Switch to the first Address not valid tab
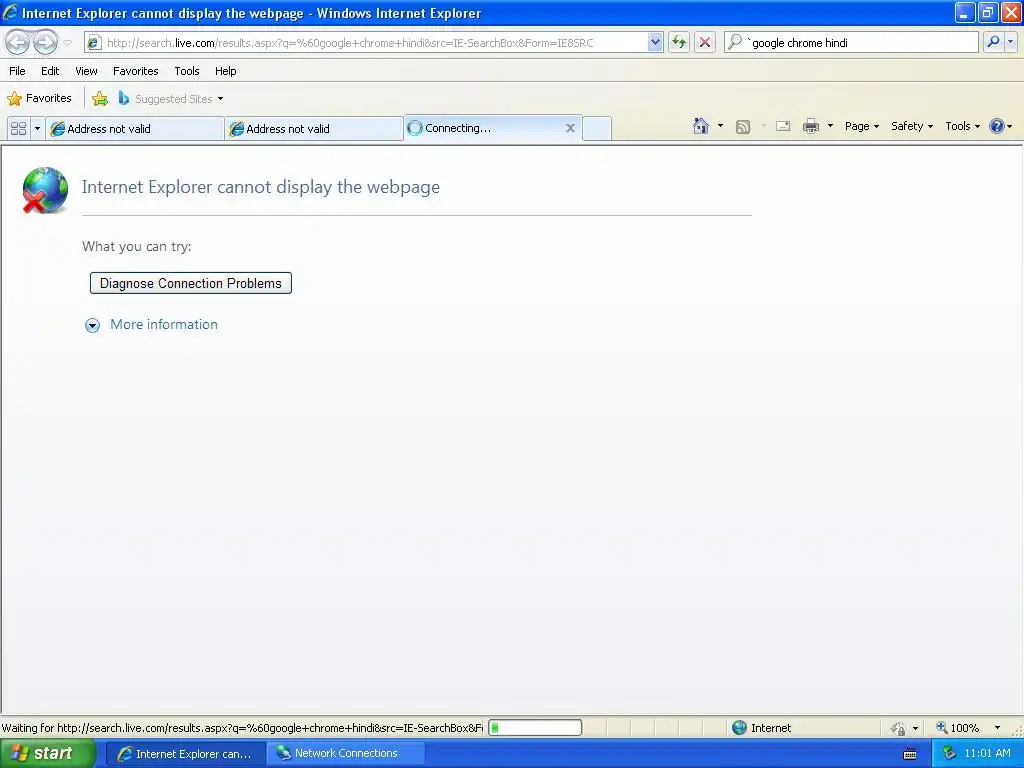1024x768 pixels. tap(135, 129)
